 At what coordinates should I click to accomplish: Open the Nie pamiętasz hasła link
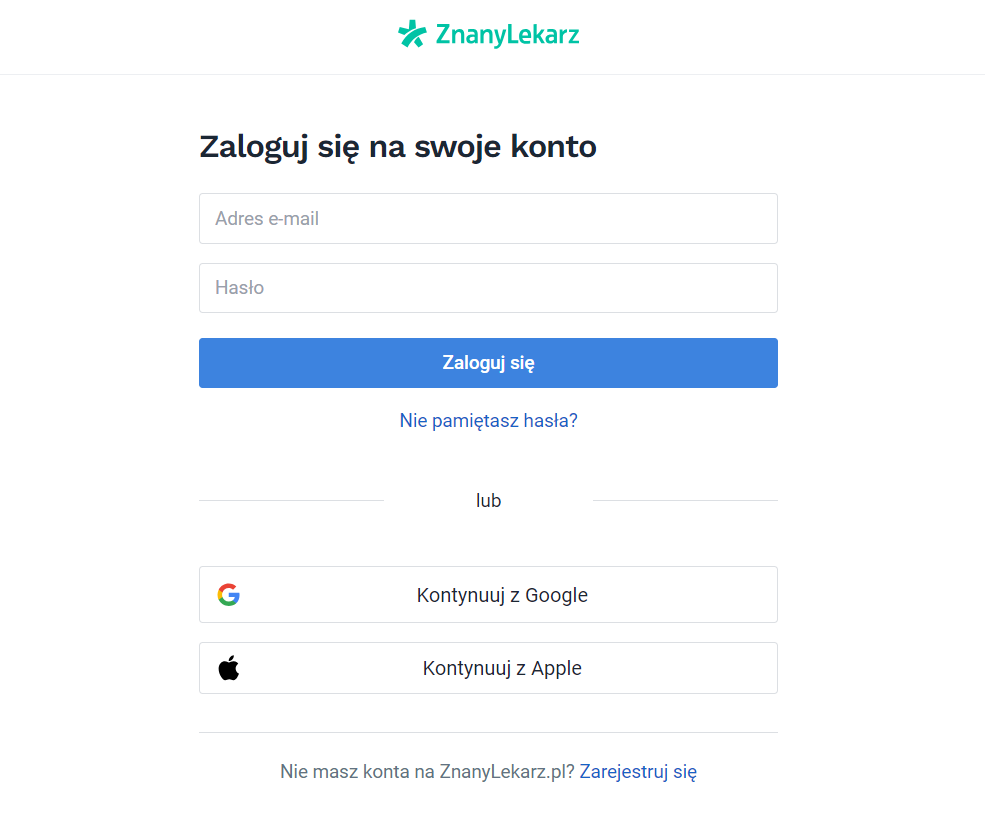(x=488, y=420)
